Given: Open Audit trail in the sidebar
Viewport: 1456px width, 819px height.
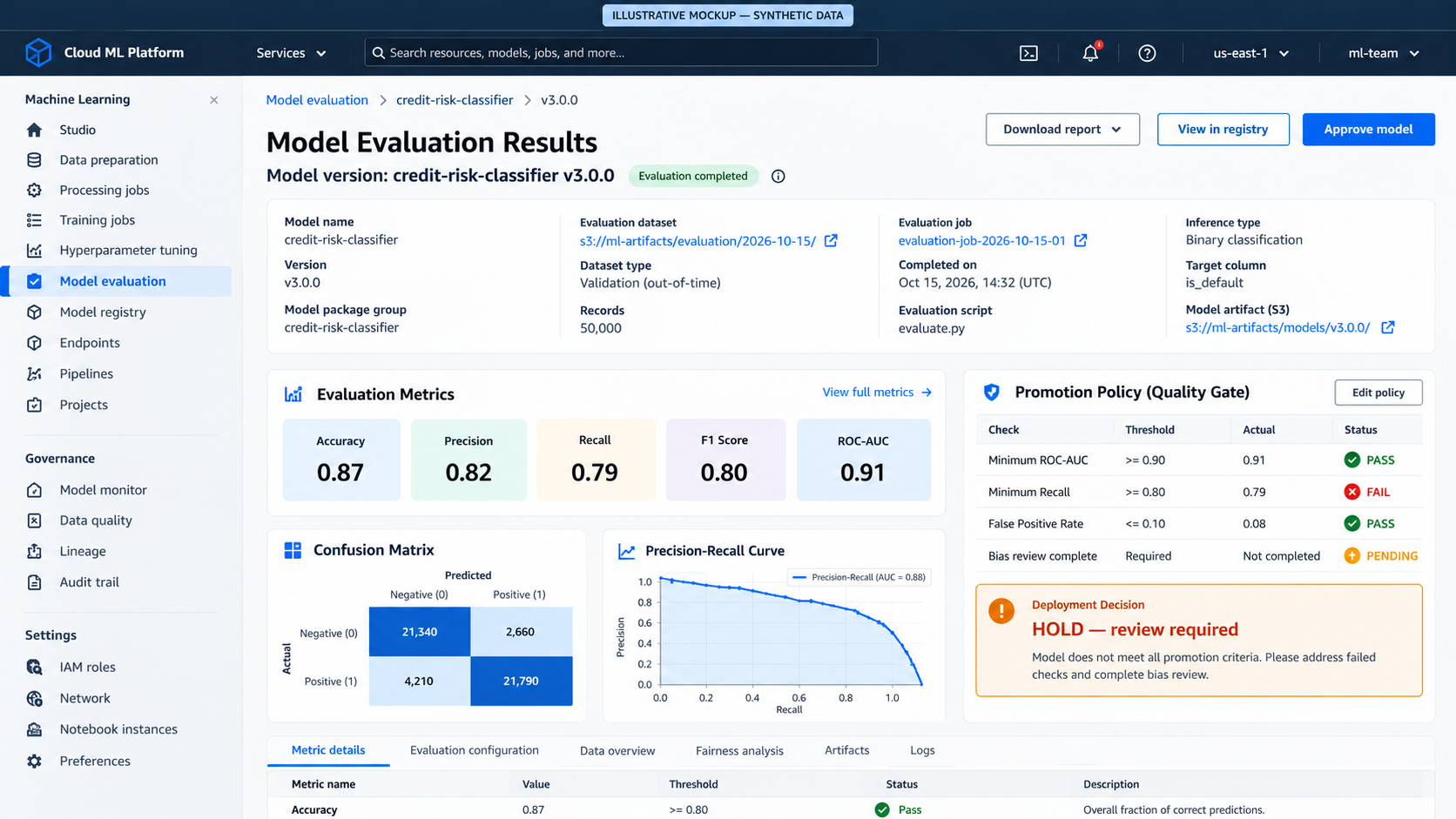Looking at the screenshot, I should click(89, 582).
